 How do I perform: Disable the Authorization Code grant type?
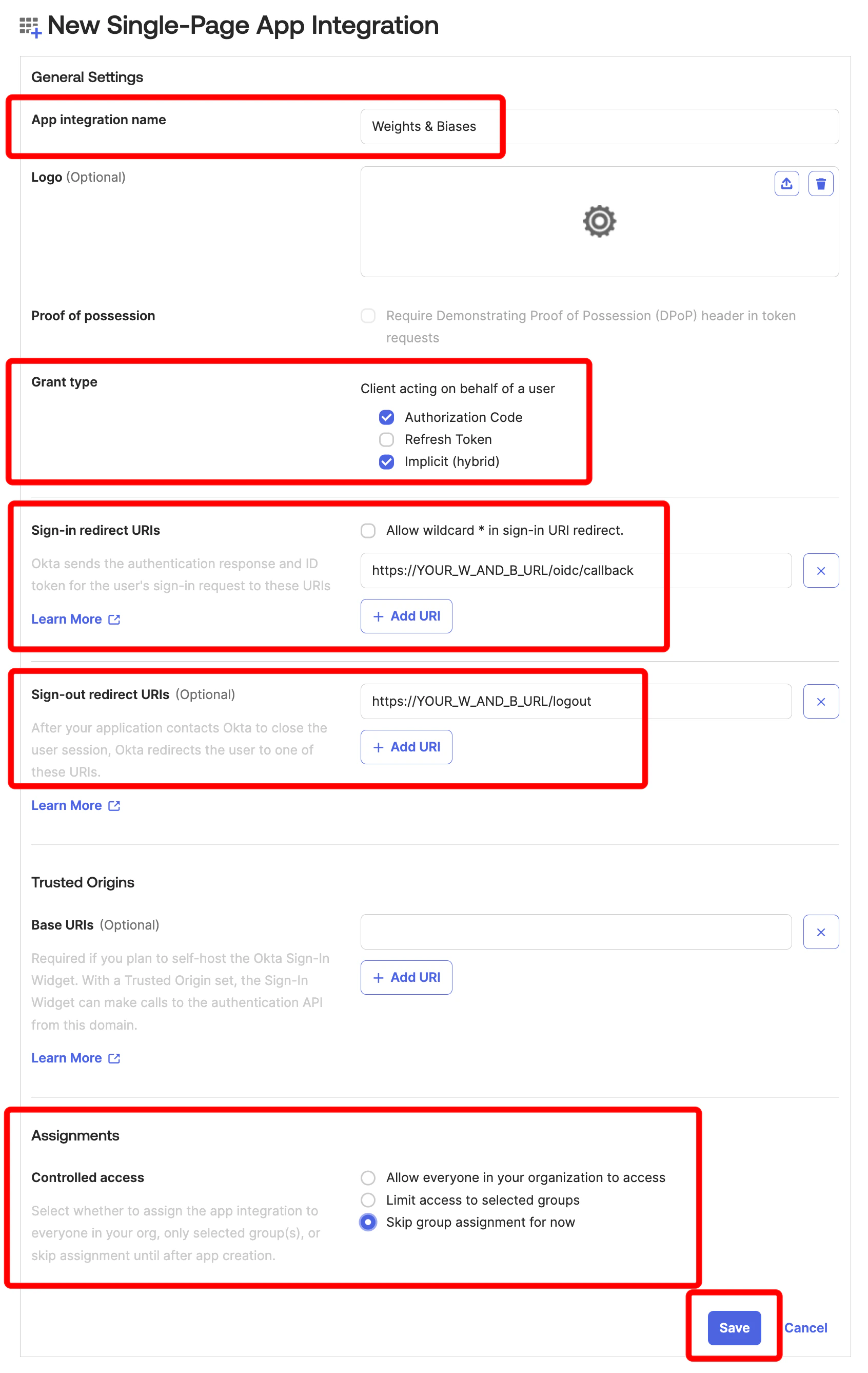(x=387, y=417)
